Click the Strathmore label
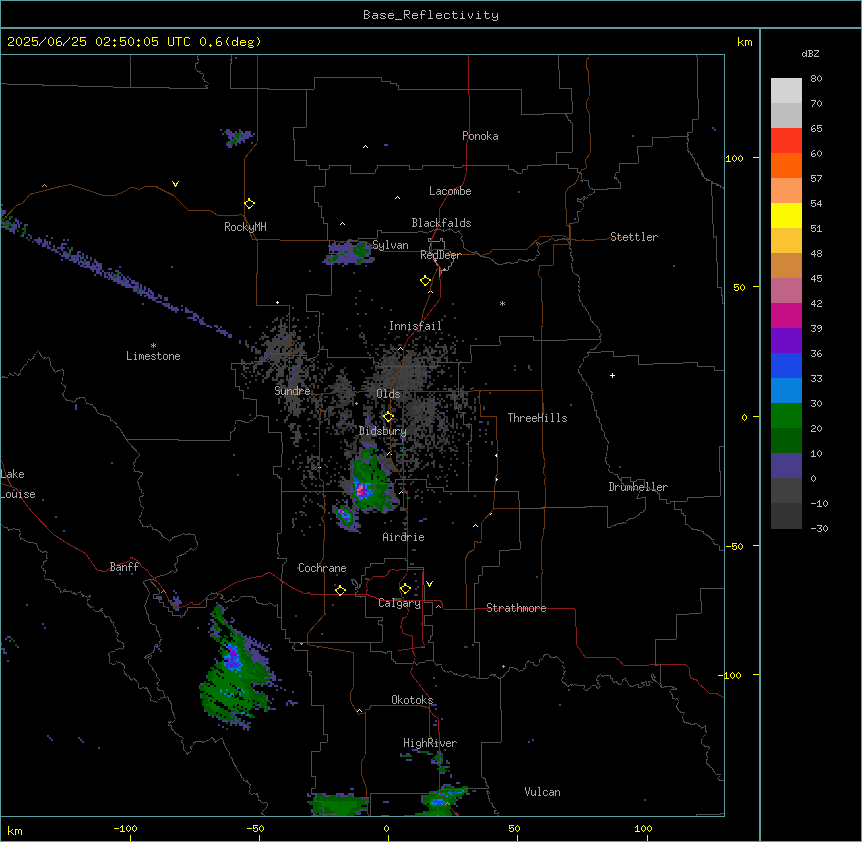Screen dimensions: 862x842 (516, 608)
